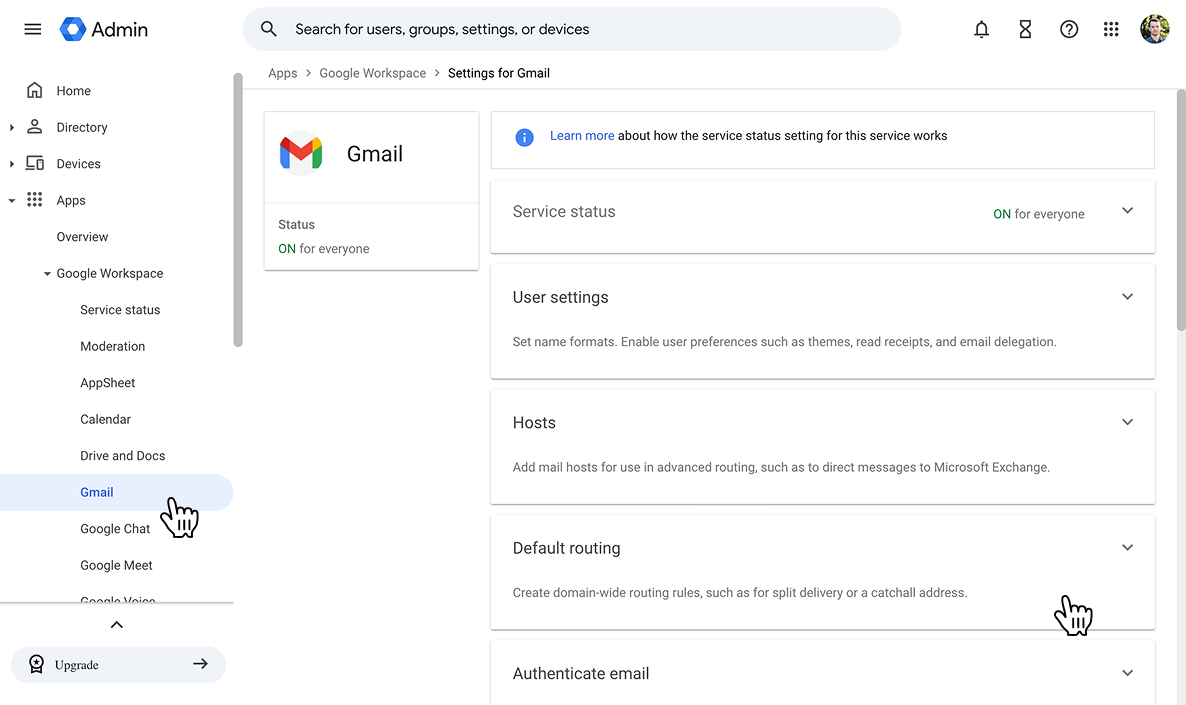Expand the User settings section
The image size is (1186, 705).
1127,296
